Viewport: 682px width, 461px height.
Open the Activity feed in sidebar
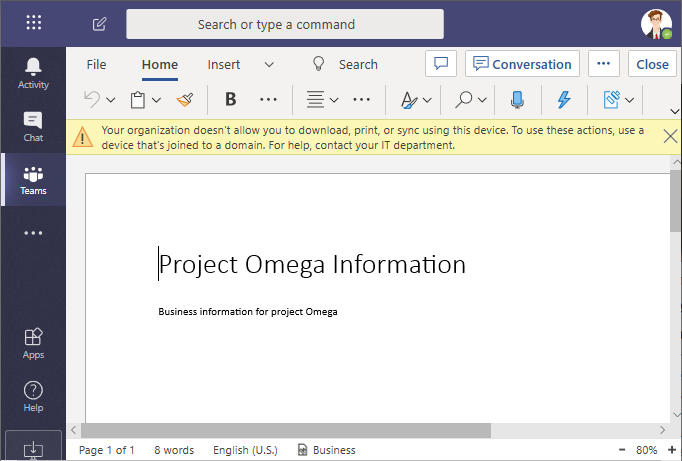33,72
